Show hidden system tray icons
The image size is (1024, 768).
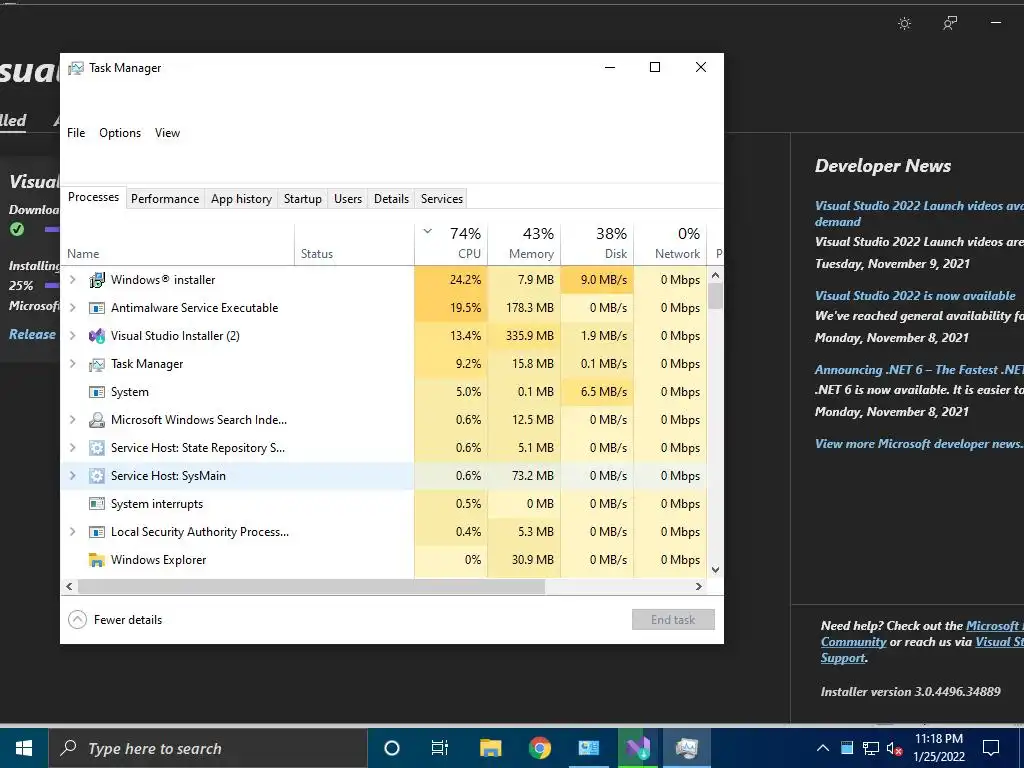pos(823,748)
